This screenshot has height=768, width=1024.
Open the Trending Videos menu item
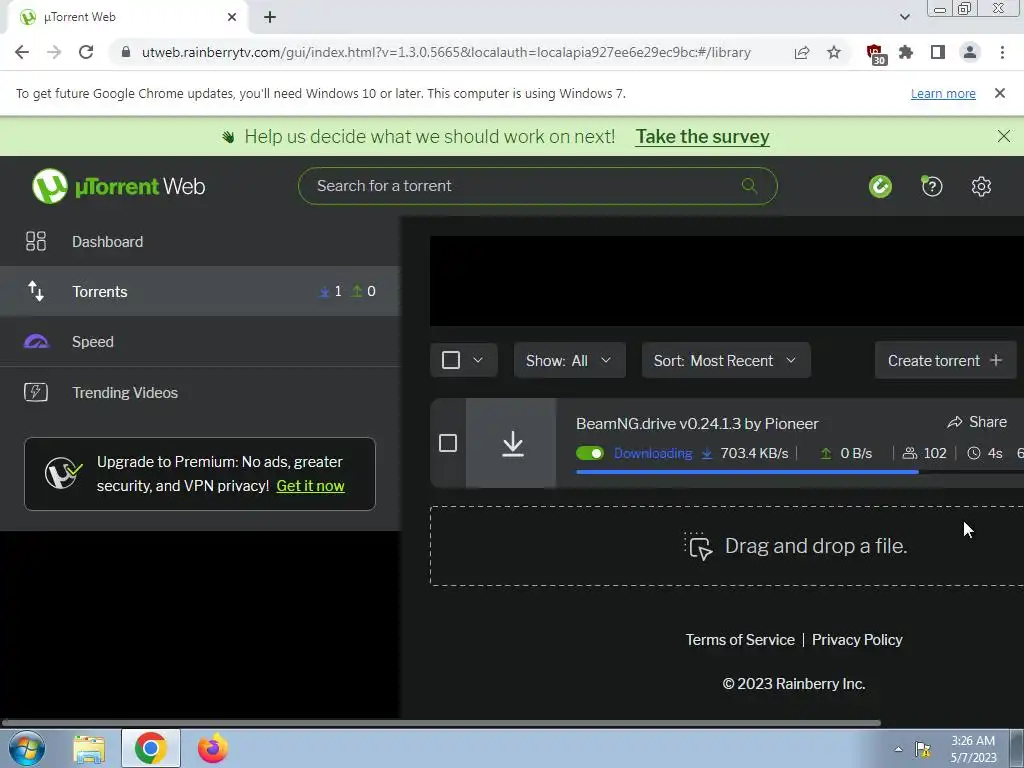click(x=200, y=392)
